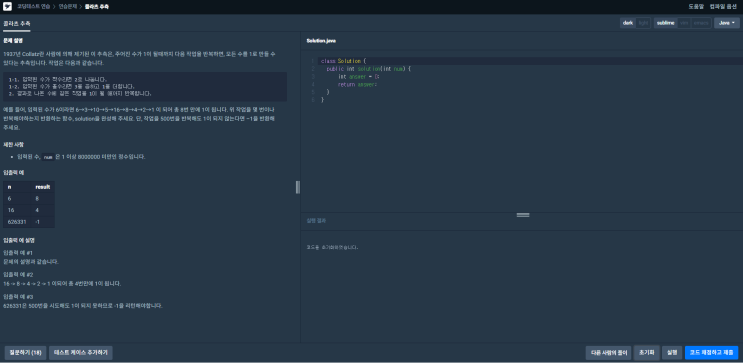
Task: Click the code line 'int answer = 0;'
Action: click(359, 76)
